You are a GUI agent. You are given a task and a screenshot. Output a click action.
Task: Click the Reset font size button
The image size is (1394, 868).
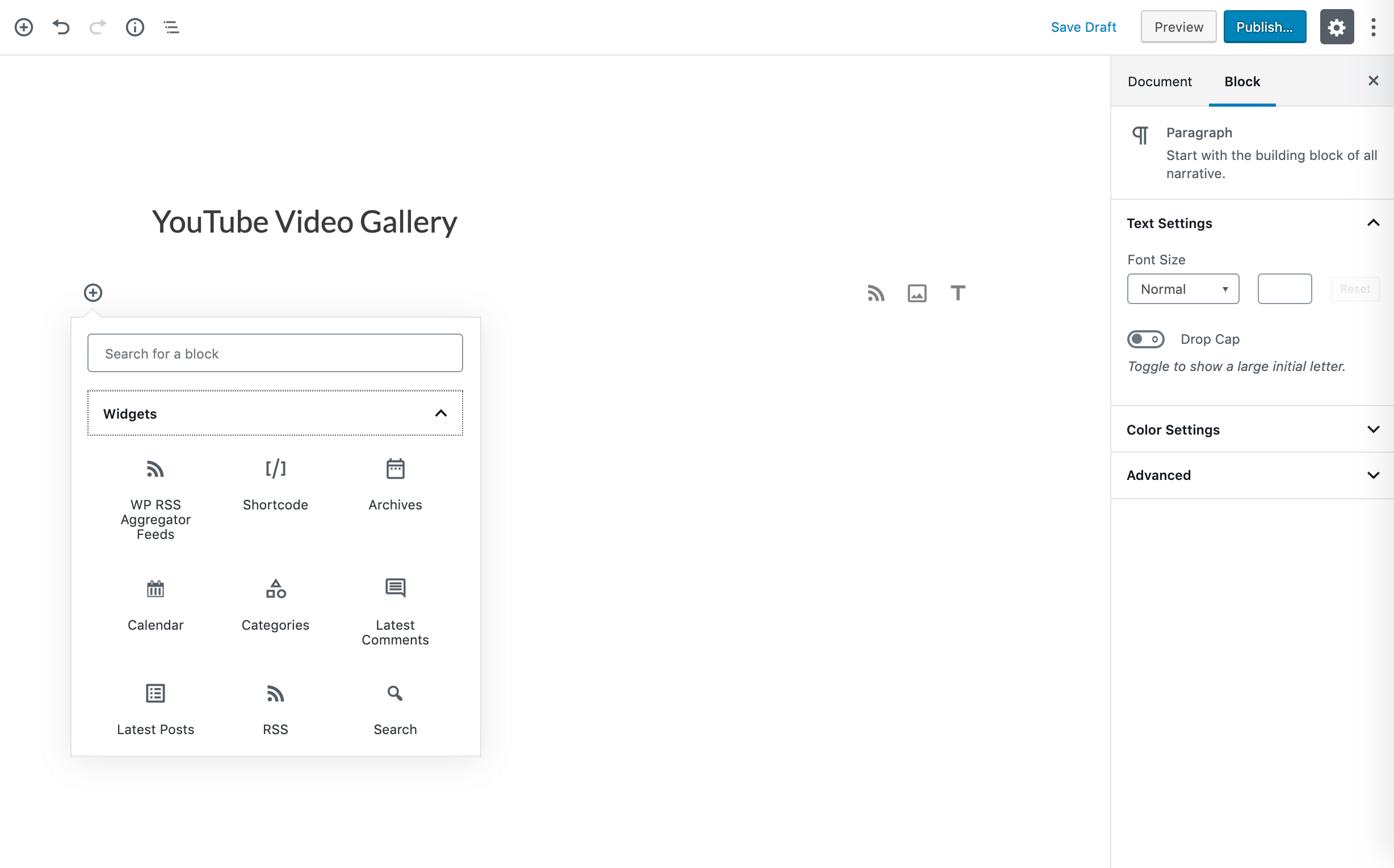(1354, 289)
